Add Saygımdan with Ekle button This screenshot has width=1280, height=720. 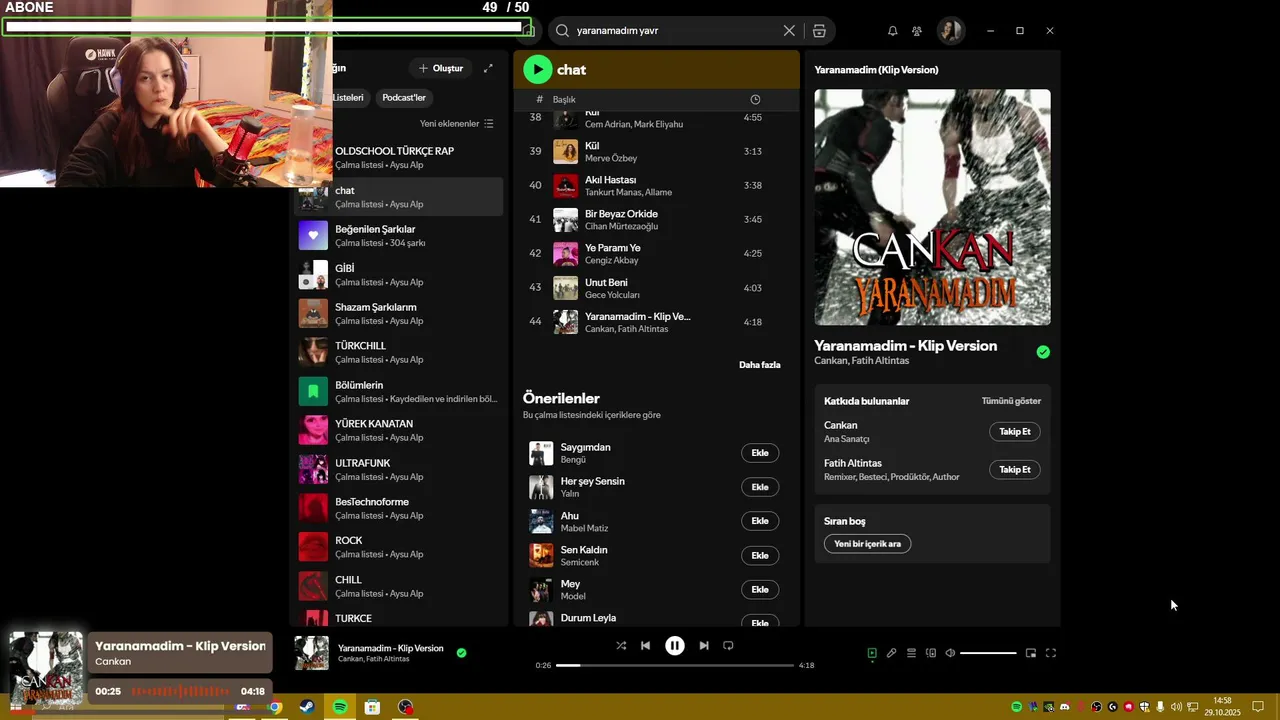coord(760,453)
